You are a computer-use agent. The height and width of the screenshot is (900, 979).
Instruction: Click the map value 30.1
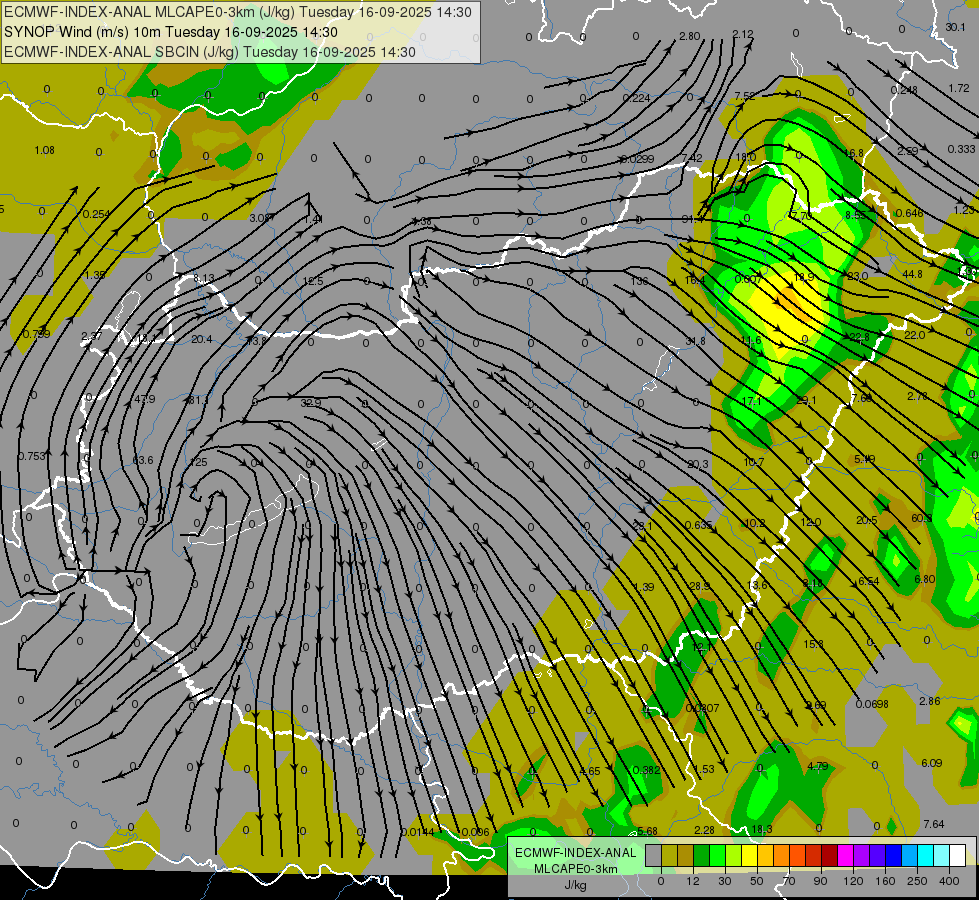[x=955, y=27]
